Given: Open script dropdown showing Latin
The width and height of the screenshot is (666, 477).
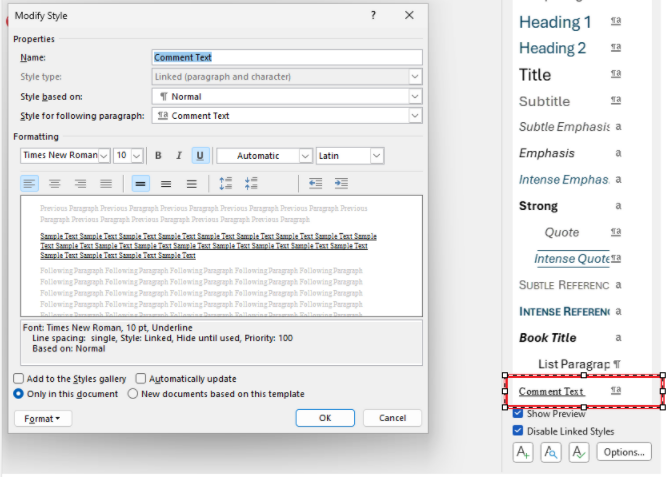Looking at the screenshot, I should 376,156.
